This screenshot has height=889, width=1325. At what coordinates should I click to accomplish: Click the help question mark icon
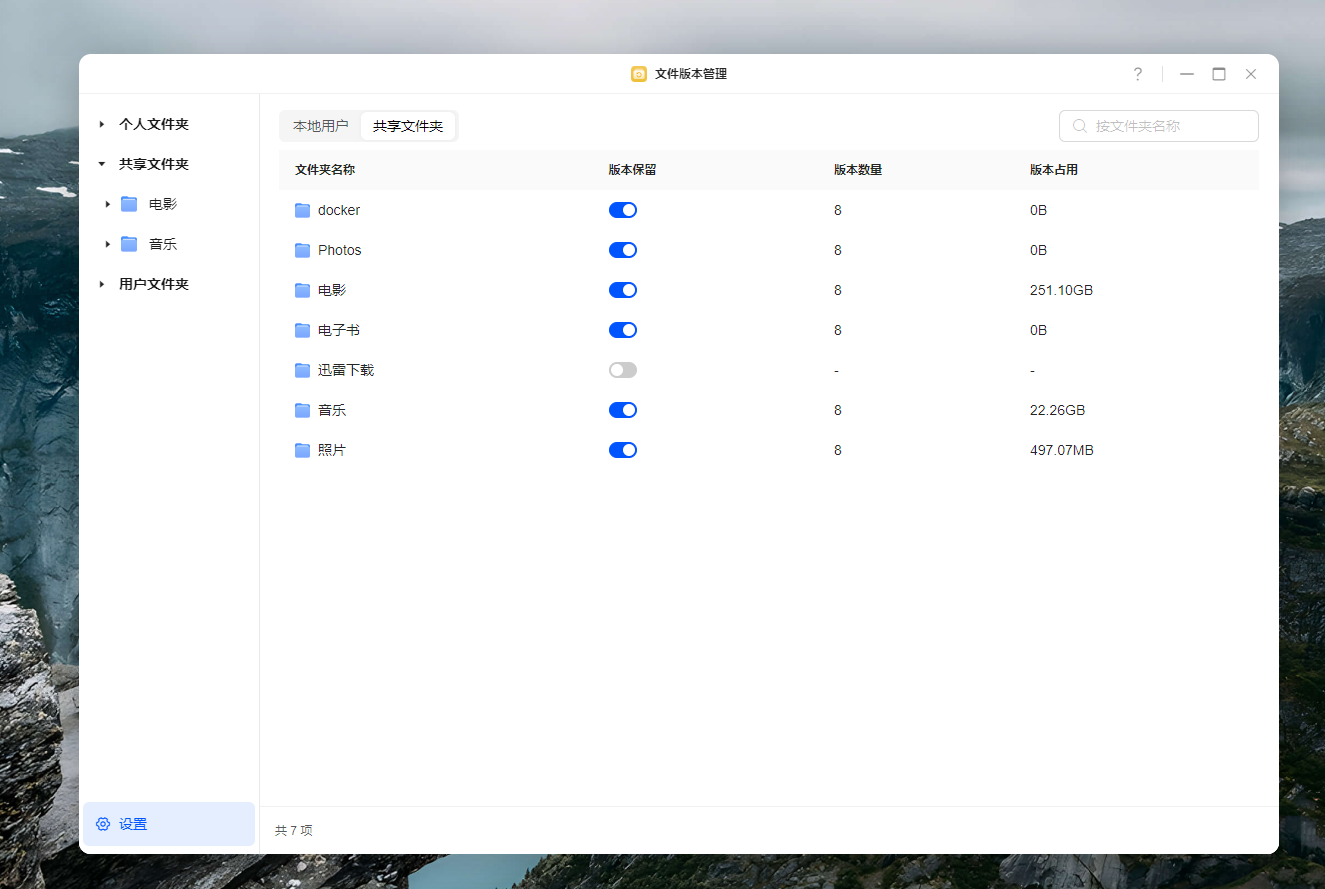pyautogui.click(x=1137, y=74)
